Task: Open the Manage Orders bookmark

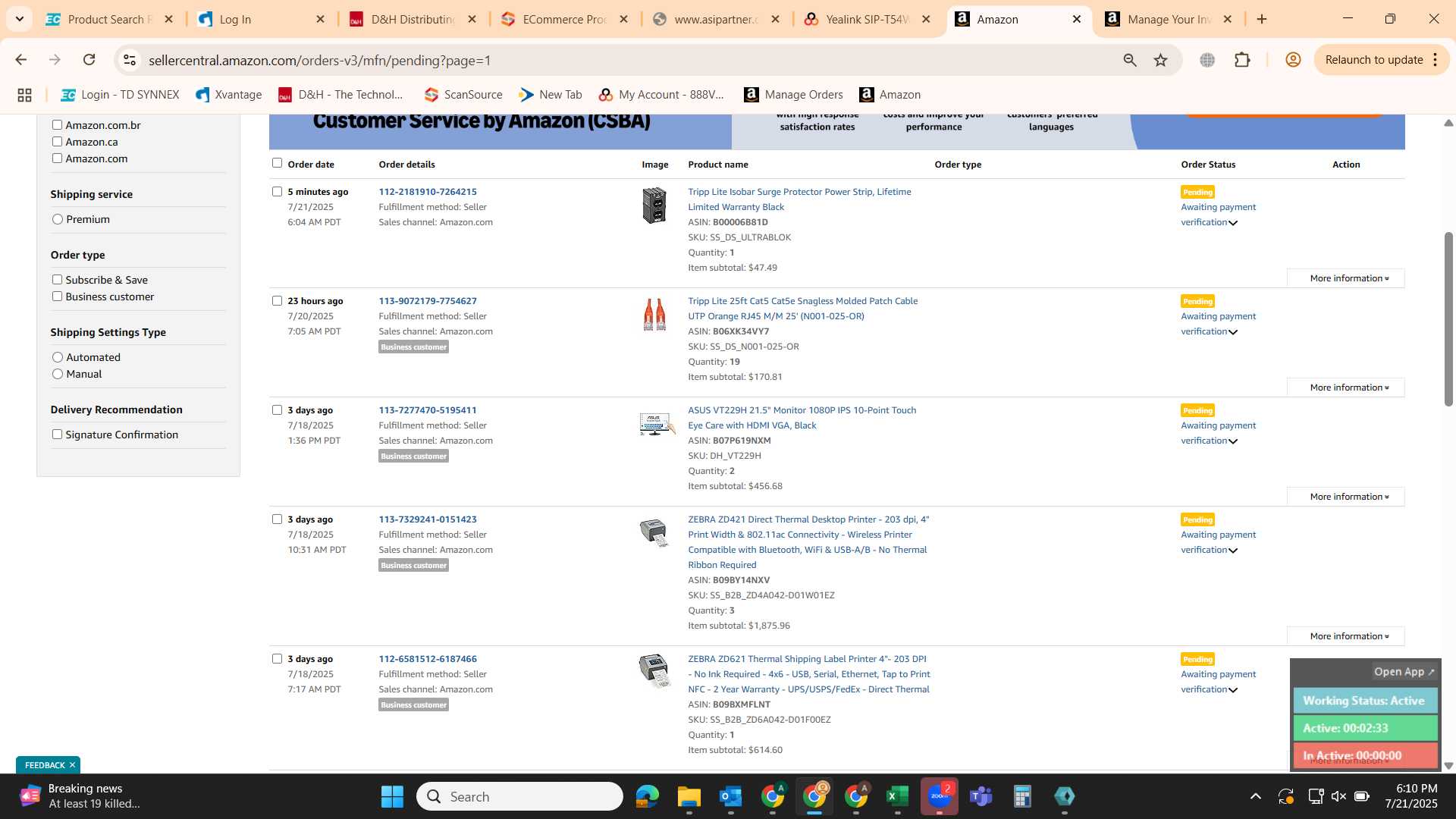Action: 793,95
